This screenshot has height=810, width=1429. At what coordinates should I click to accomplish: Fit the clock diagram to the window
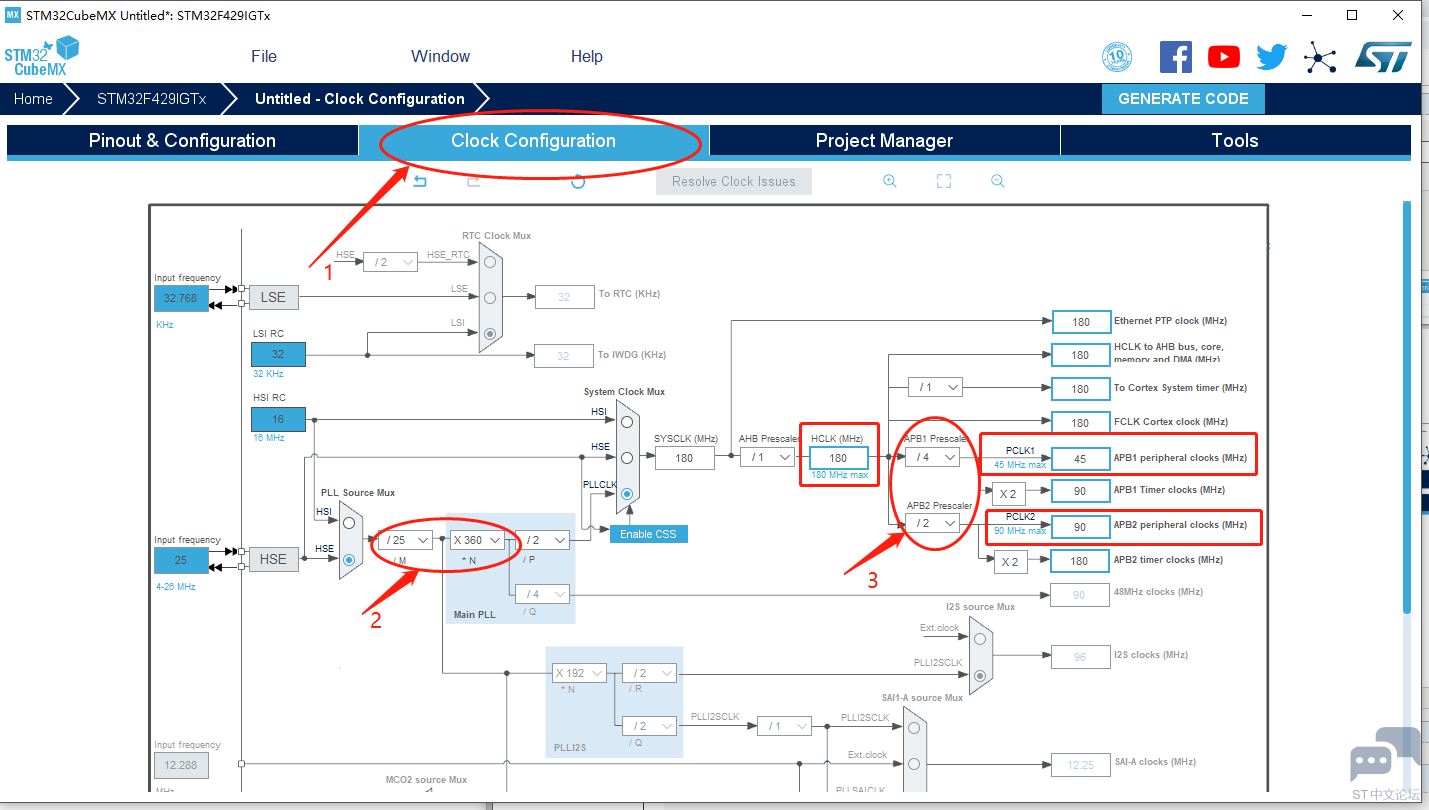tap(943, 181)
